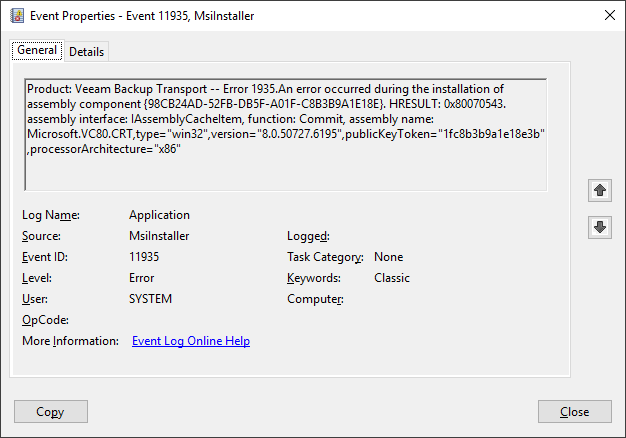Close window using title bar X
Screen dimensions: 626x438
(610, 16)
